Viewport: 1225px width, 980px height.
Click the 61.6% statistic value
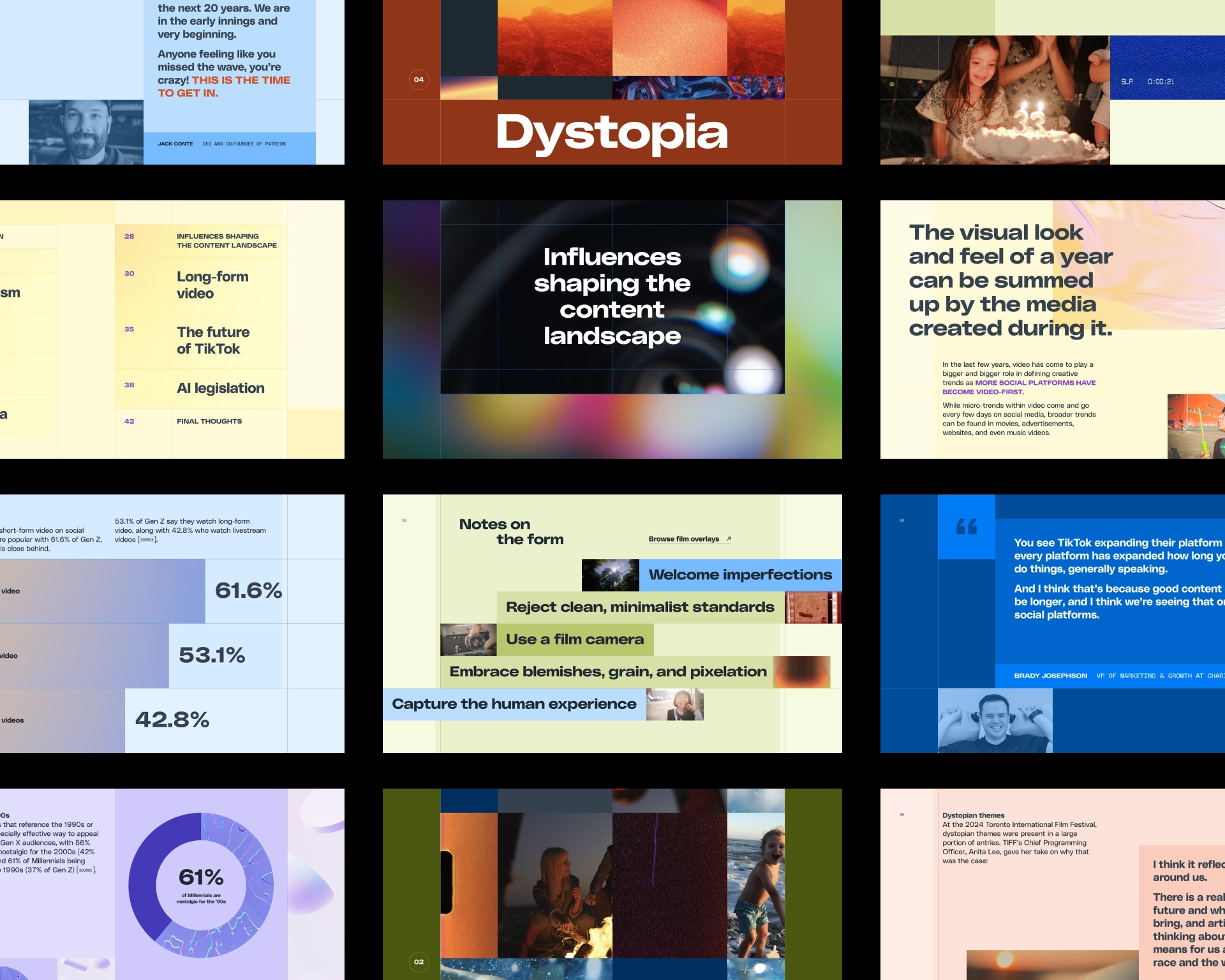pyautogui.click(x=248, y=591)
